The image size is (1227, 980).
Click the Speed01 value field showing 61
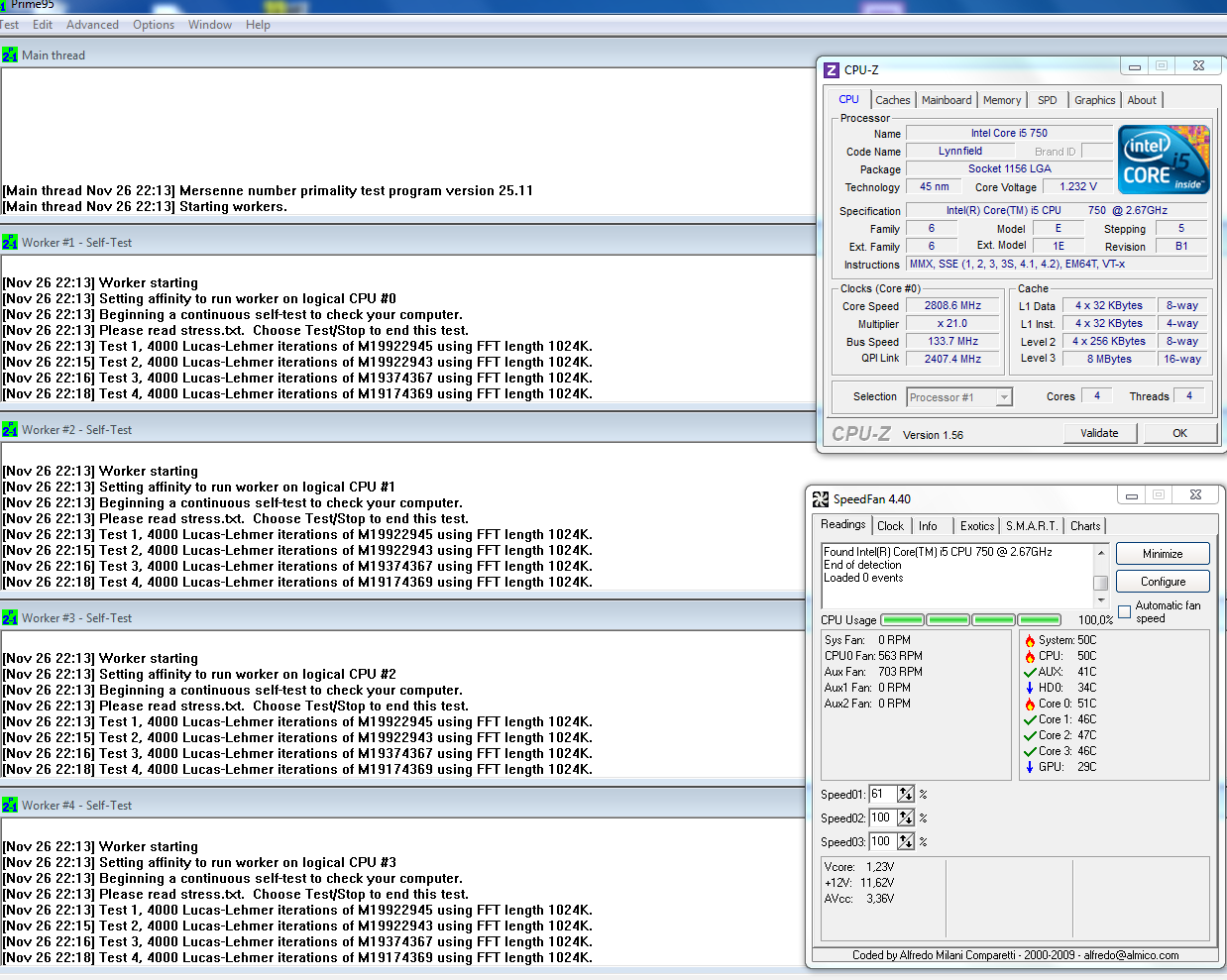(x=882, y=795)
